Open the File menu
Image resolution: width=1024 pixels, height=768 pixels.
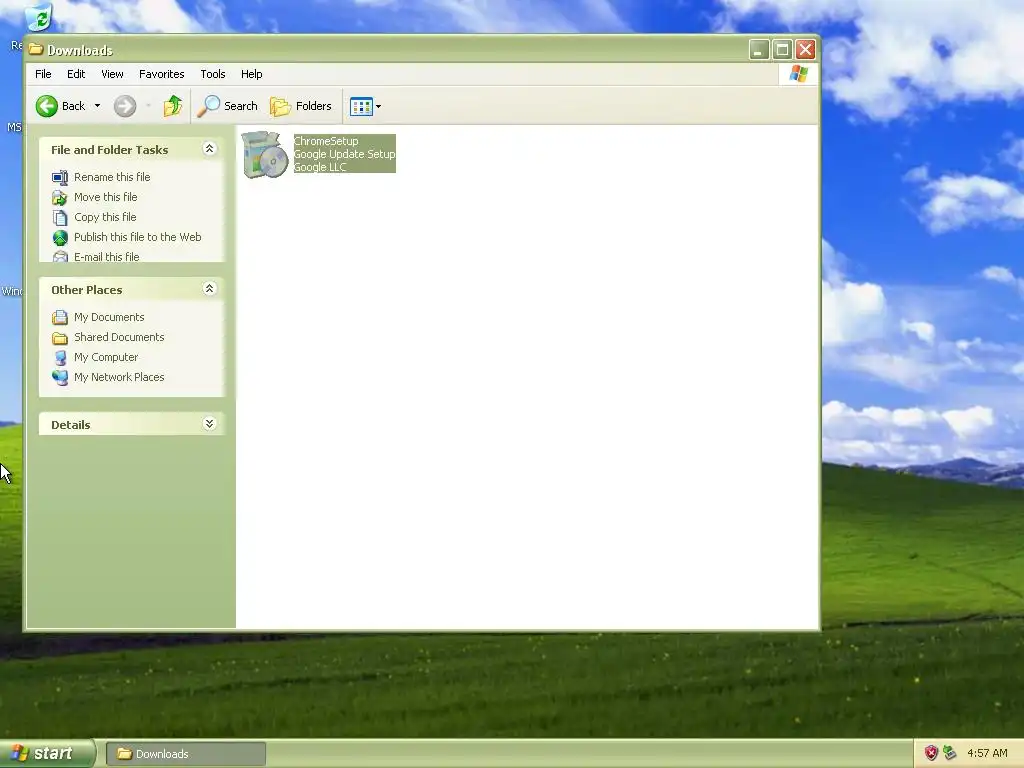click(43, 74)
